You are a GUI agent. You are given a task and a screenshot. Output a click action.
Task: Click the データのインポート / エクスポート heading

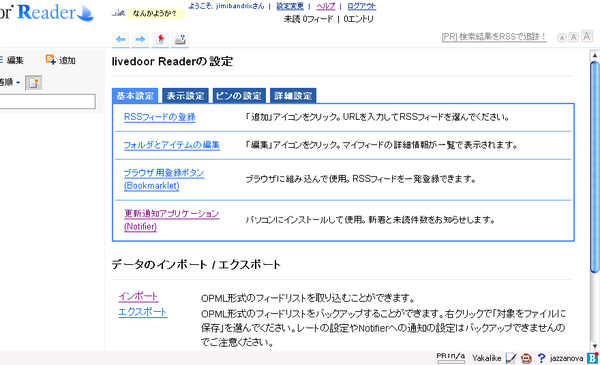click(x=196, y=264)
